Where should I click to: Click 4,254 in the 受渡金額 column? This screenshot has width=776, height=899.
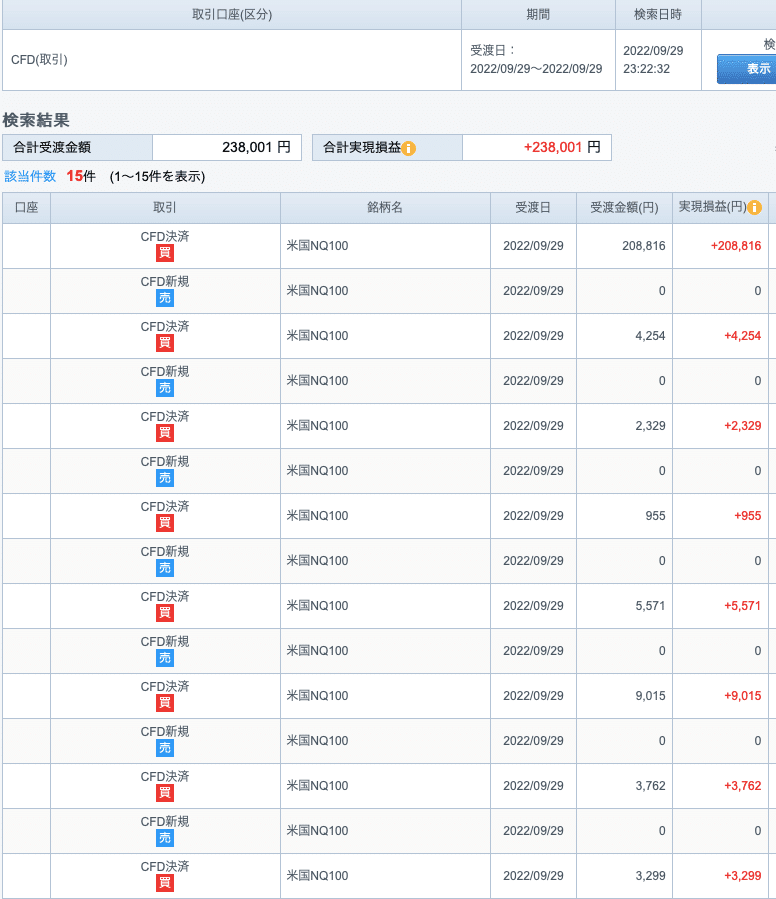click(x=650, y=336)
